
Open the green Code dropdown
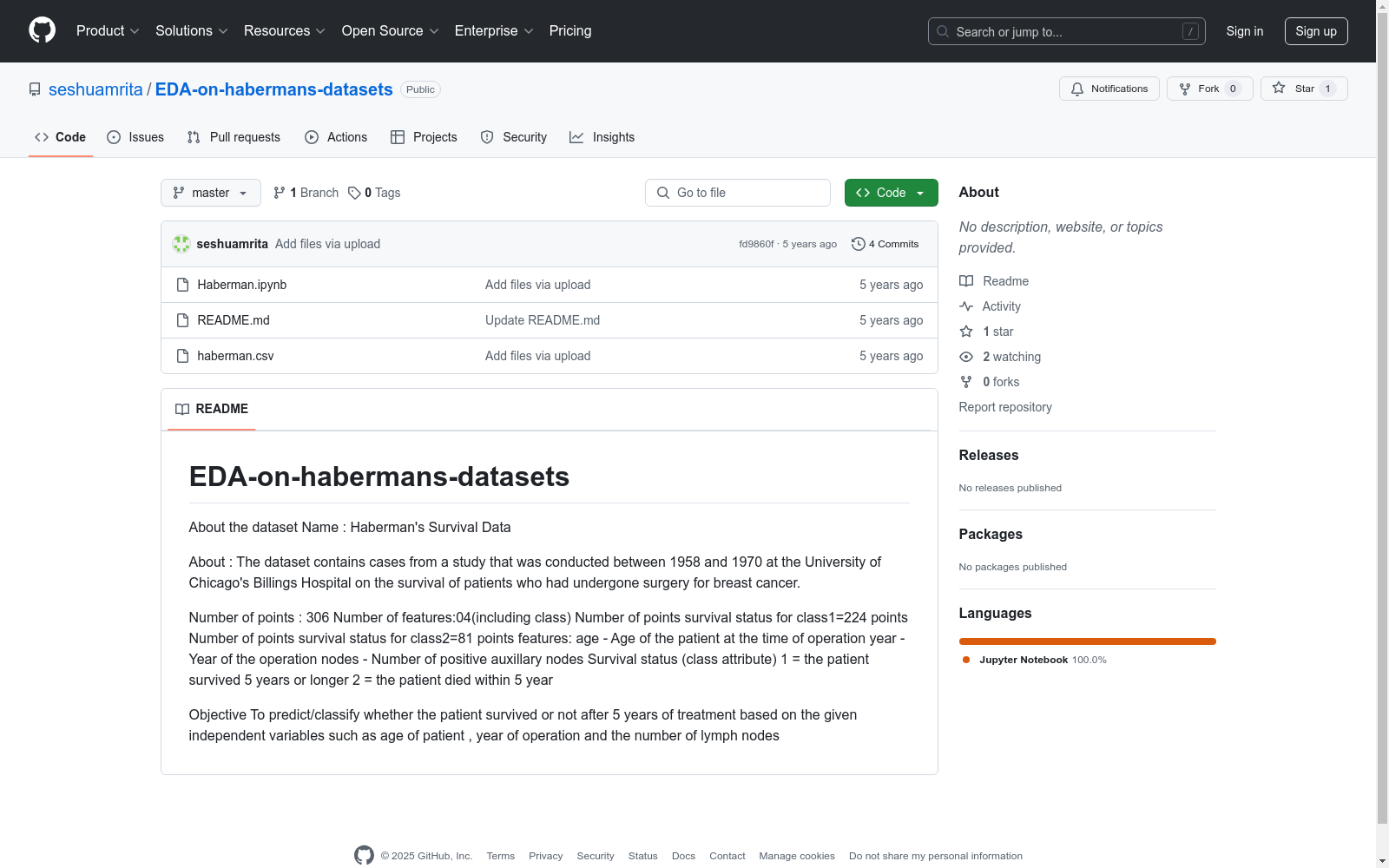[x=891, y=193]
